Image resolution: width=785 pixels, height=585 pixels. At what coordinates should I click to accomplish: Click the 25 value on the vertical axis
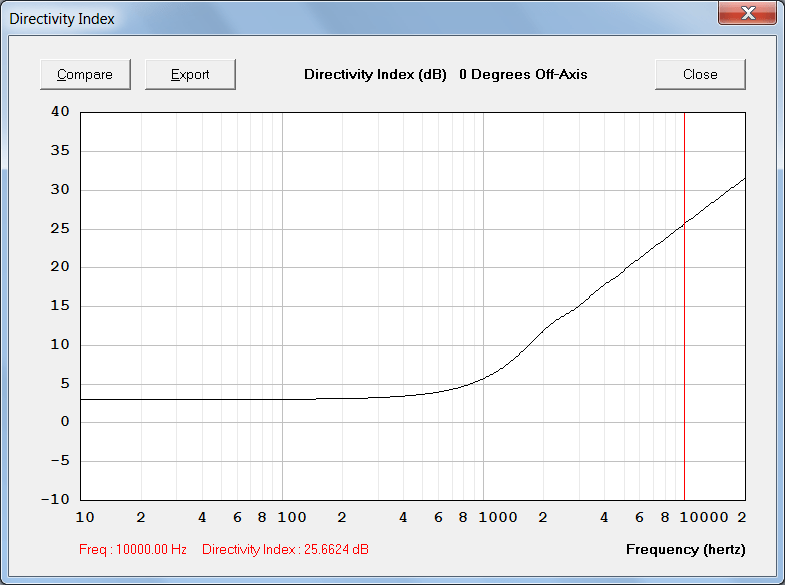tap(60, 228)
